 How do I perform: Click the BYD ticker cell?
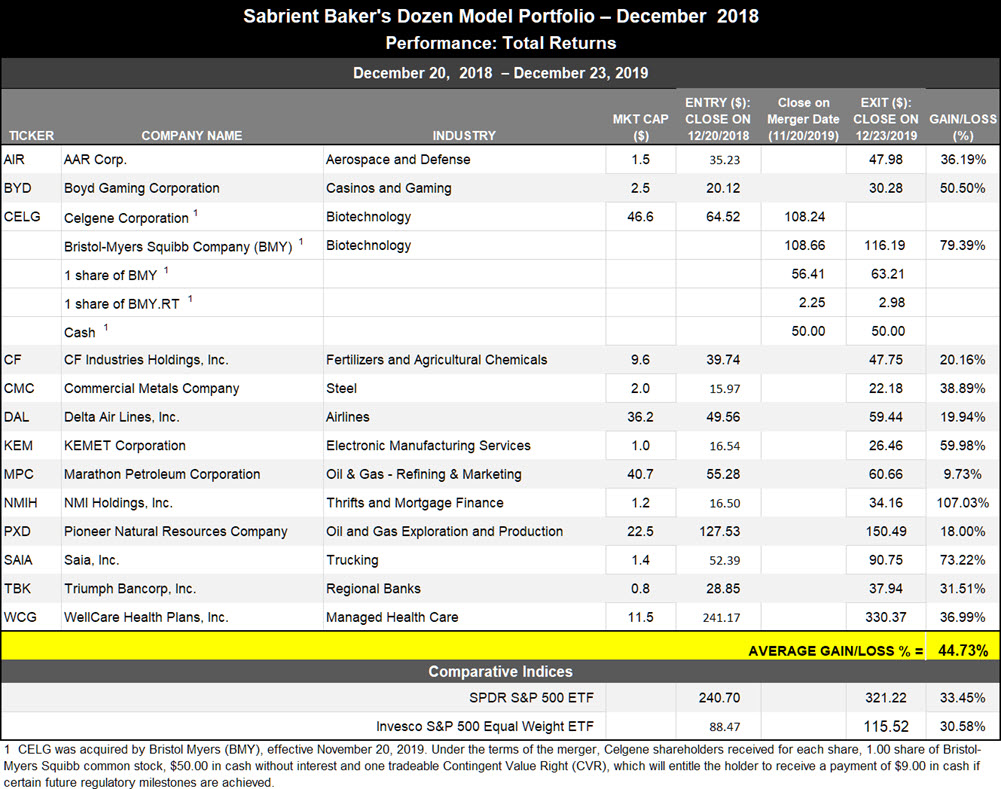tap(17, 188)
